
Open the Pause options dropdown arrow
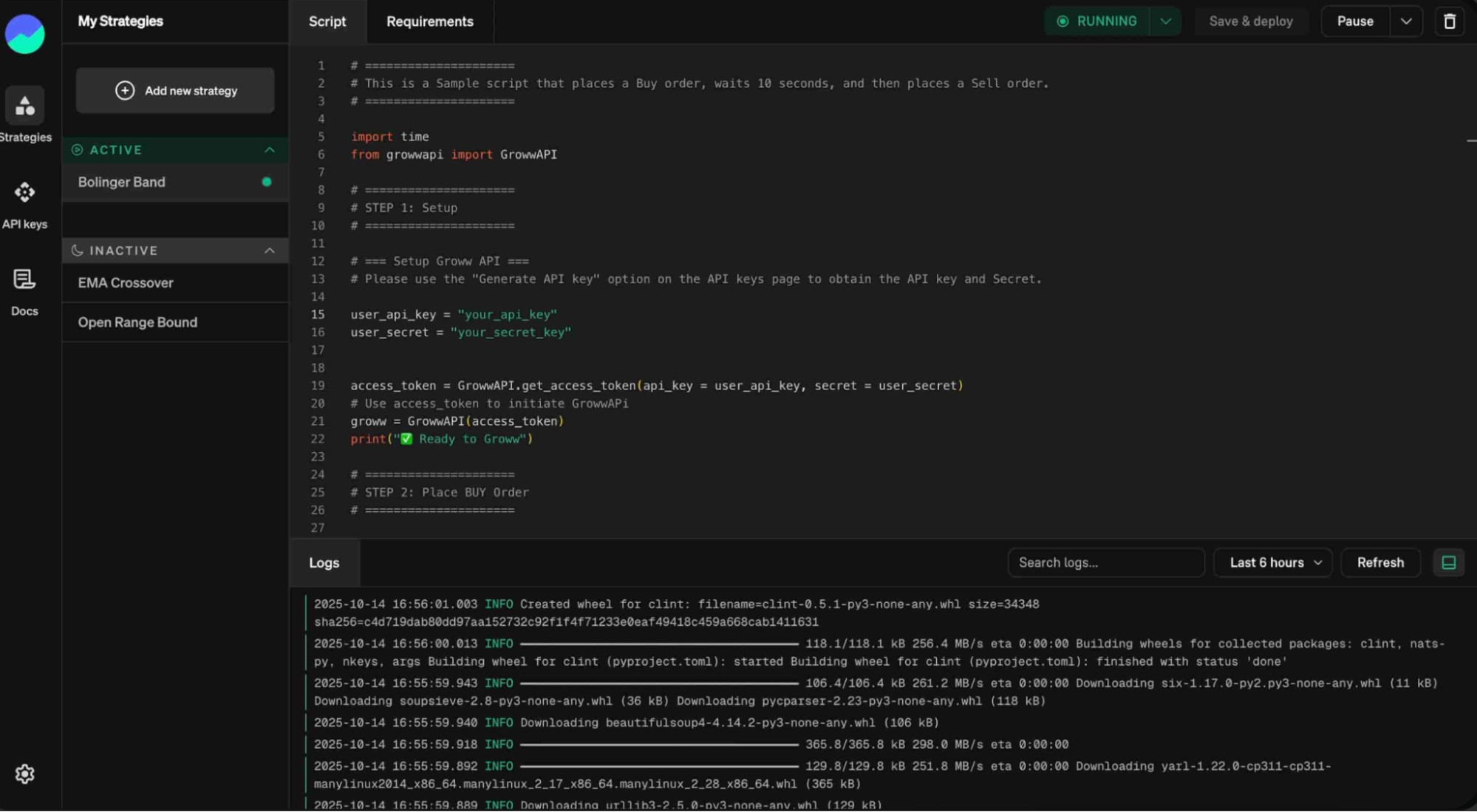pos(1406,21)
